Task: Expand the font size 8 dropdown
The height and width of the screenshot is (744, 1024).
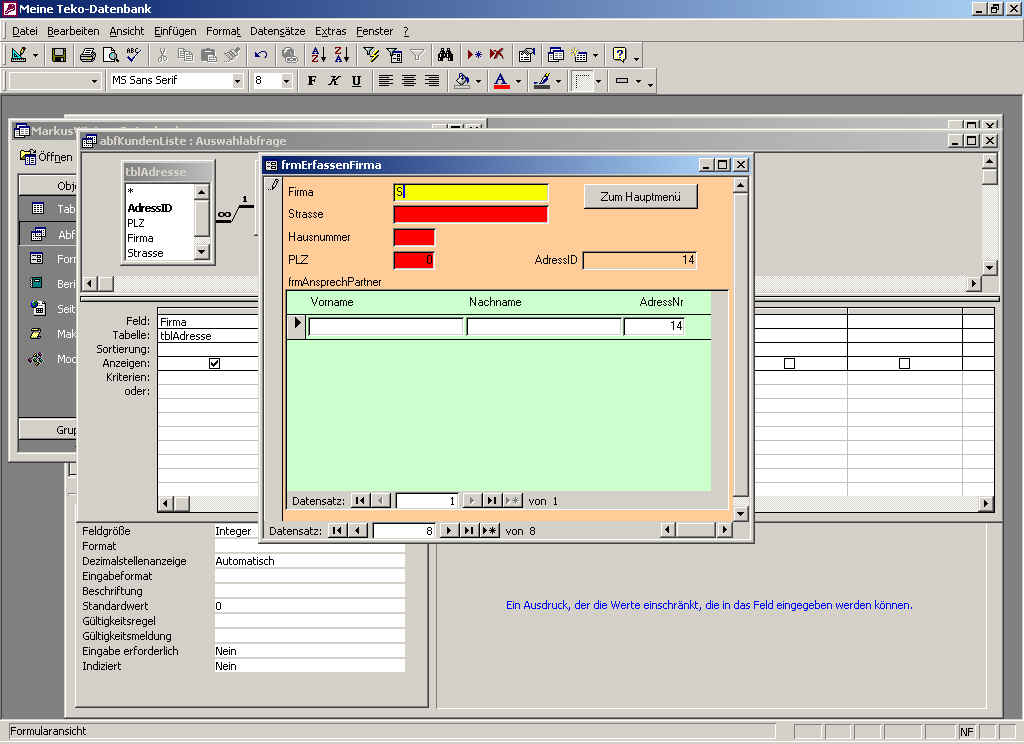Action: click(x=287, y=81)
